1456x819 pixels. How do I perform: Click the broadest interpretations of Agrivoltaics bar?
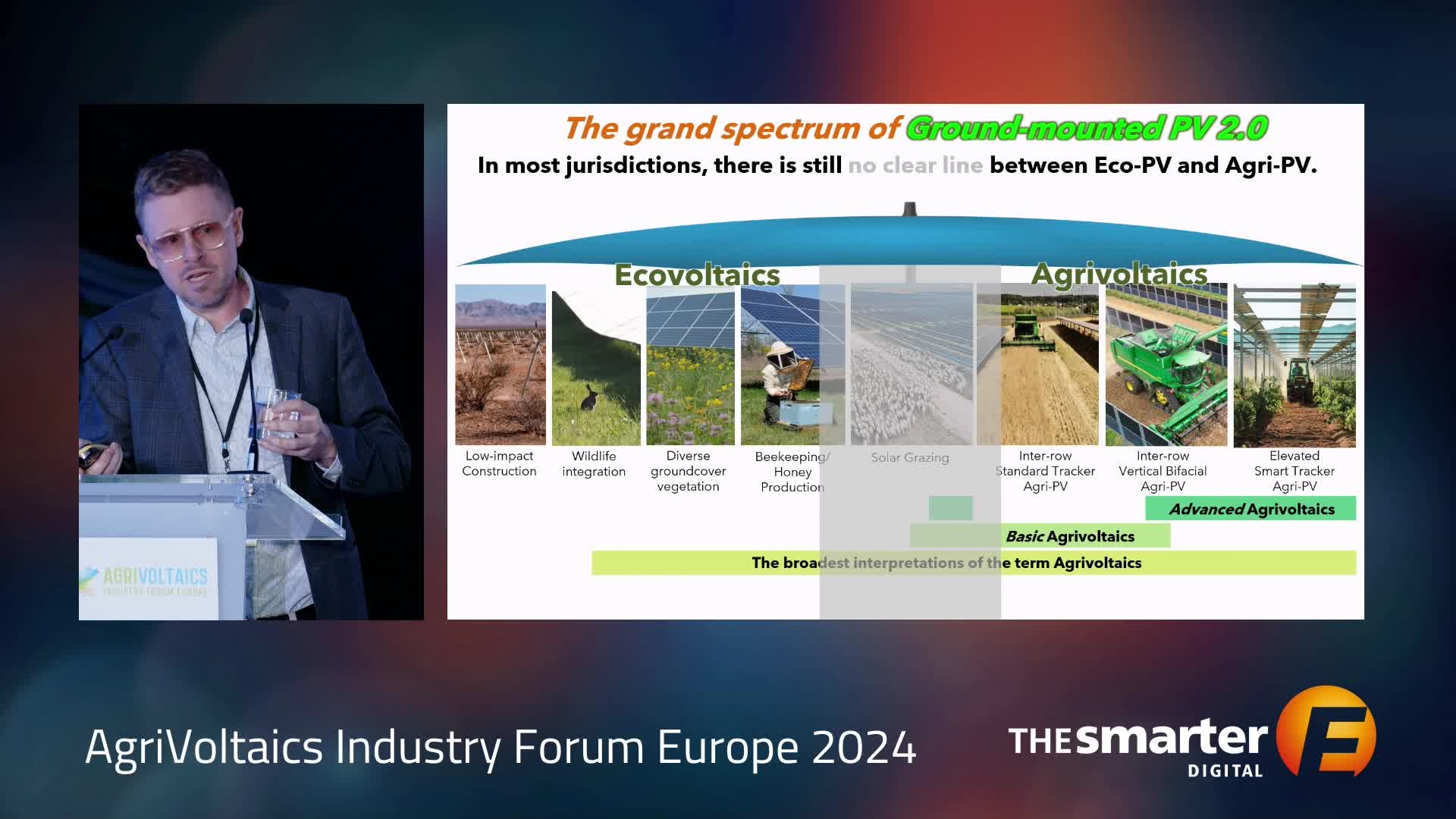tap(974, 563)
